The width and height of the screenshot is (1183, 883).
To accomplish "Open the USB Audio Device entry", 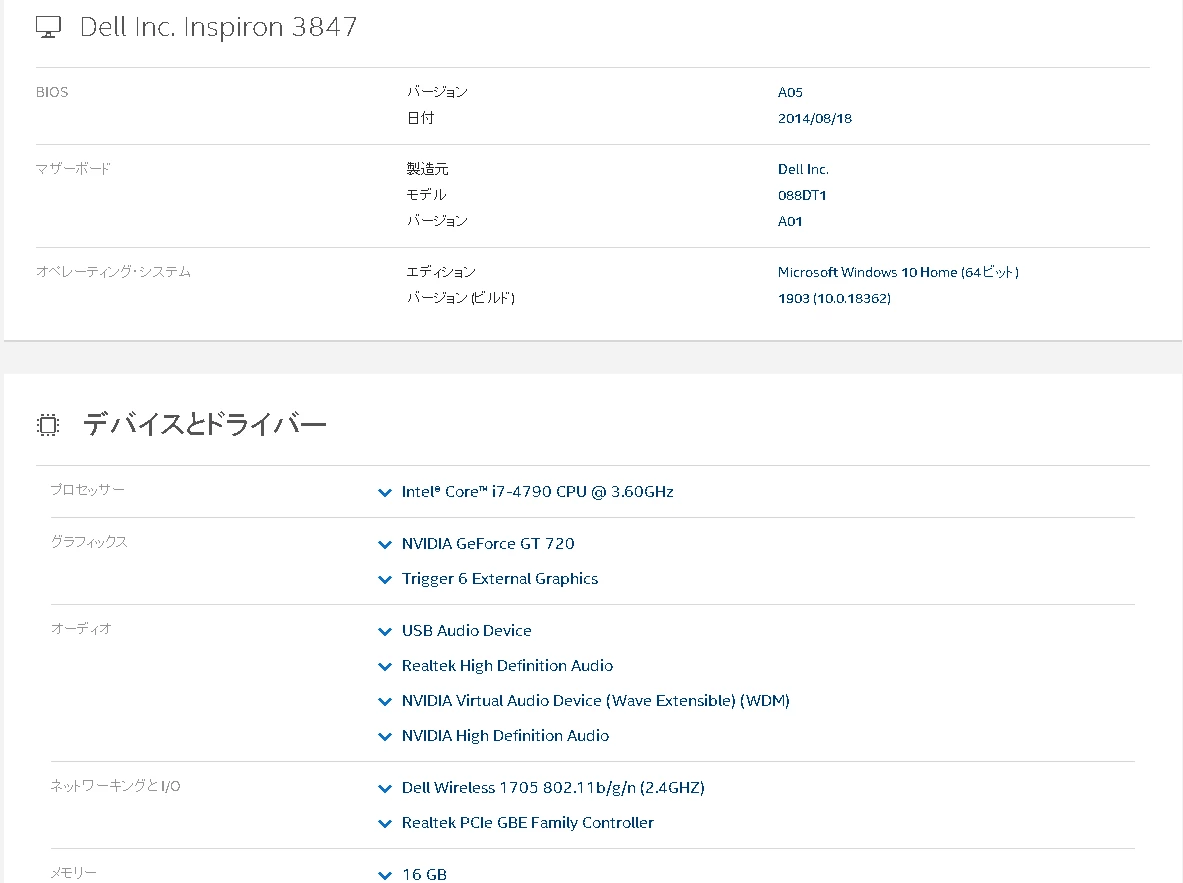I will click(466, 631).
